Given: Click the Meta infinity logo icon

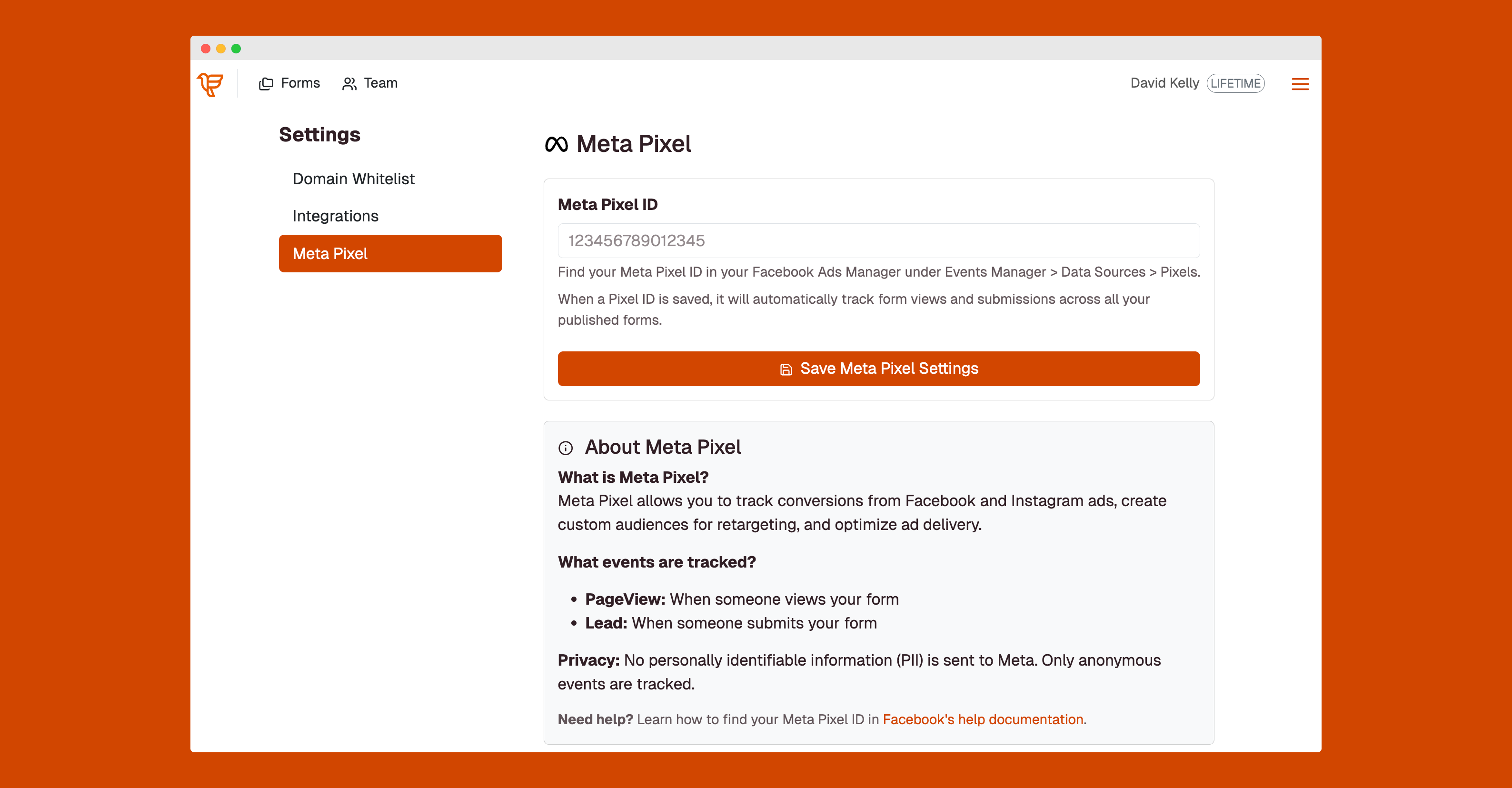Looking at the screenshot, I should (556, 144).
